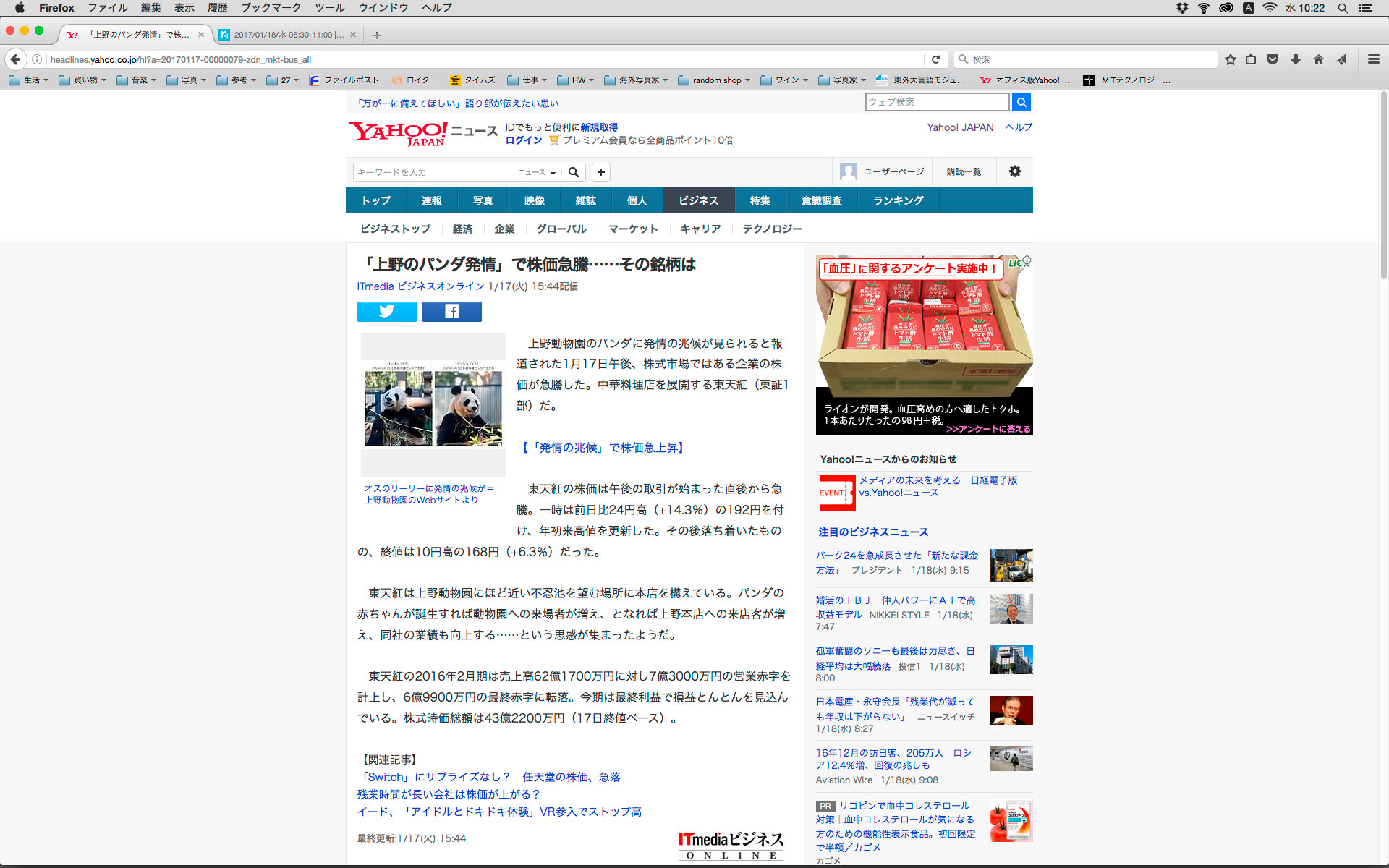The image size is (1389, 868).
Task: Open the 海外写真家 bookmarks folder
Action: click(x=636, y=80)
